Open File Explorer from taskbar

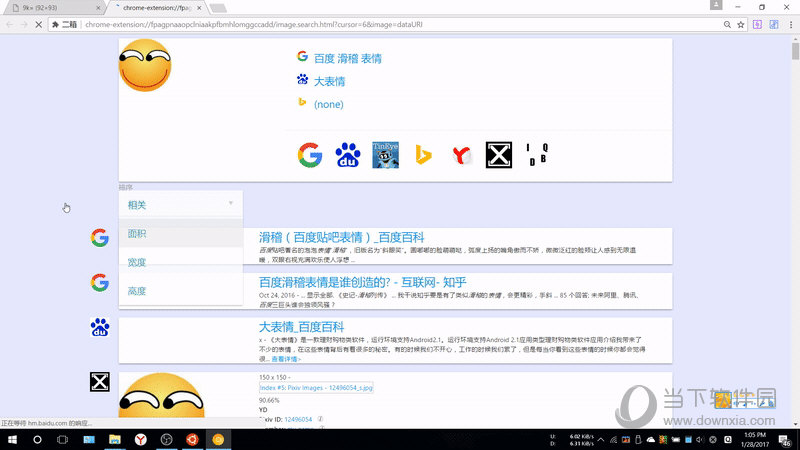point(115,439)
